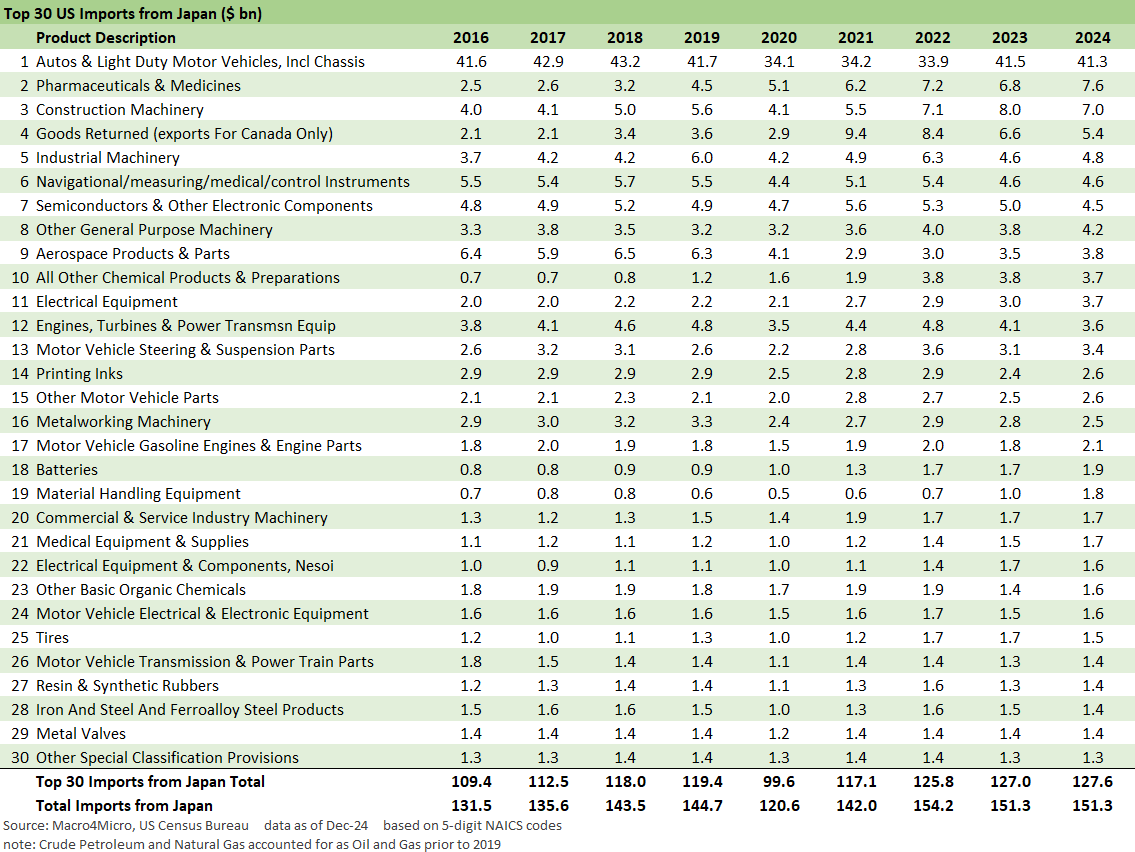The image size is (1135, 852).
Task: Click the 'Metal Valves' row label
Action: 80,733
